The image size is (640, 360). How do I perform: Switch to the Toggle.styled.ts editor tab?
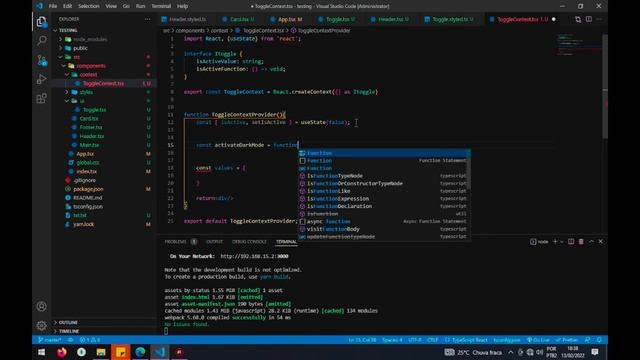tap(450, 19)
